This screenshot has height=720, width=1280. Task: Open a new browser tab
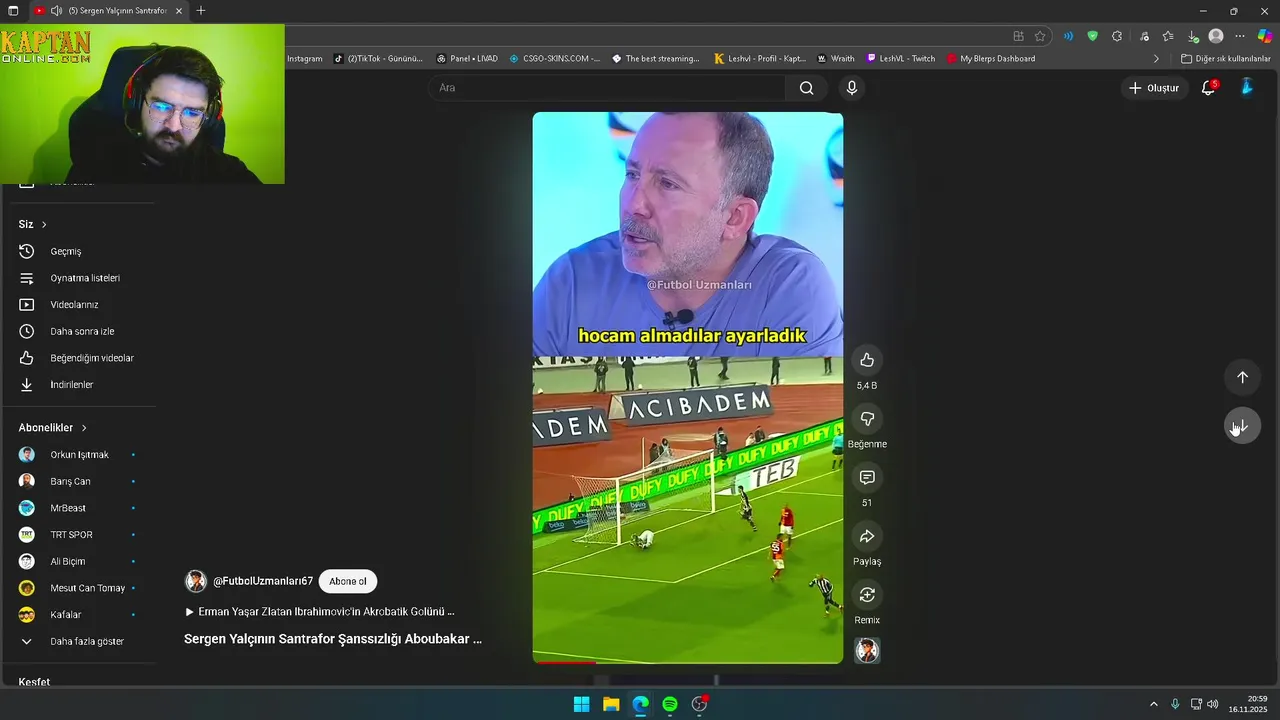pos(201,10)
